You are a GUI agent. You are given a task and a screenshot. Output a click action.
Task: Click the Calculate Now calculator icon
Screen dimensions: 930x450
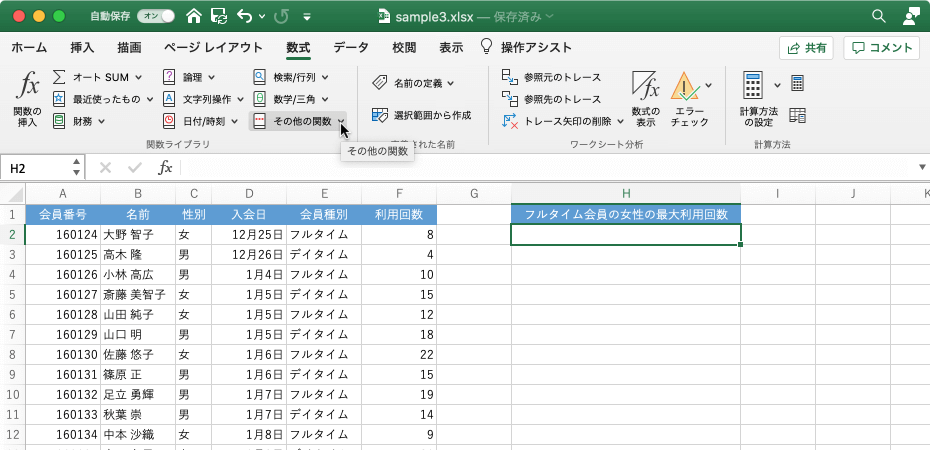pyautogui.click(x=797, y=84)
